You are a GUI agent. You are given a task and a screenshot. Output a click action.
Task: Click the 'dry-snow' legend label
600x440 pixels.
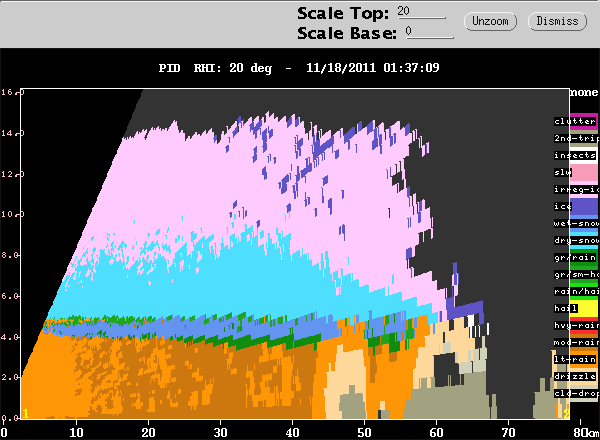[x=576, y=240]
